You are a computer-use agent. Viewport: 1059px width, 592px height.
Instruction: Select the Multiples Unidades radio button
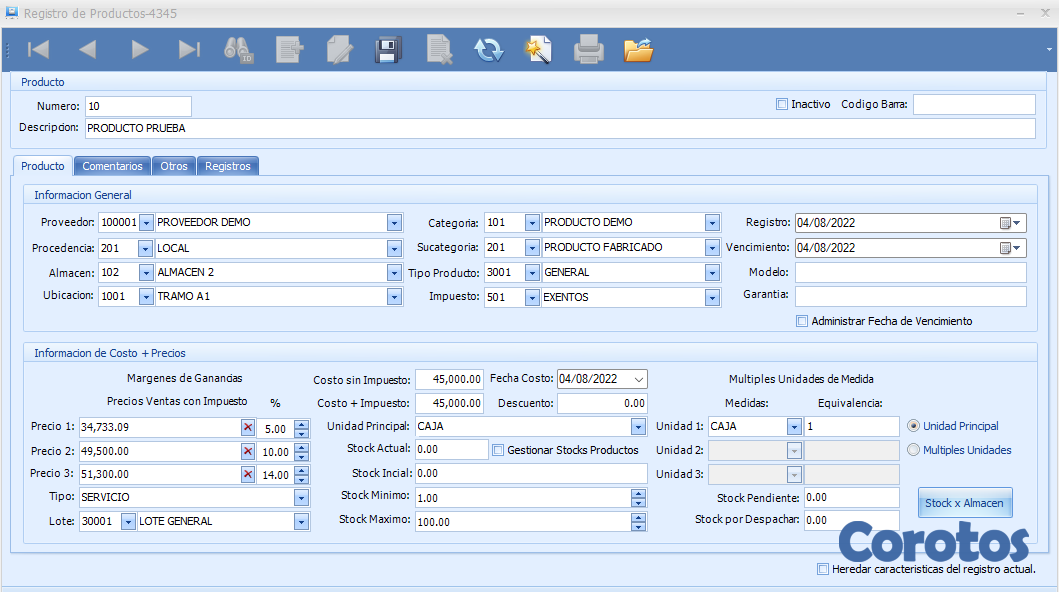click(913, 450)
